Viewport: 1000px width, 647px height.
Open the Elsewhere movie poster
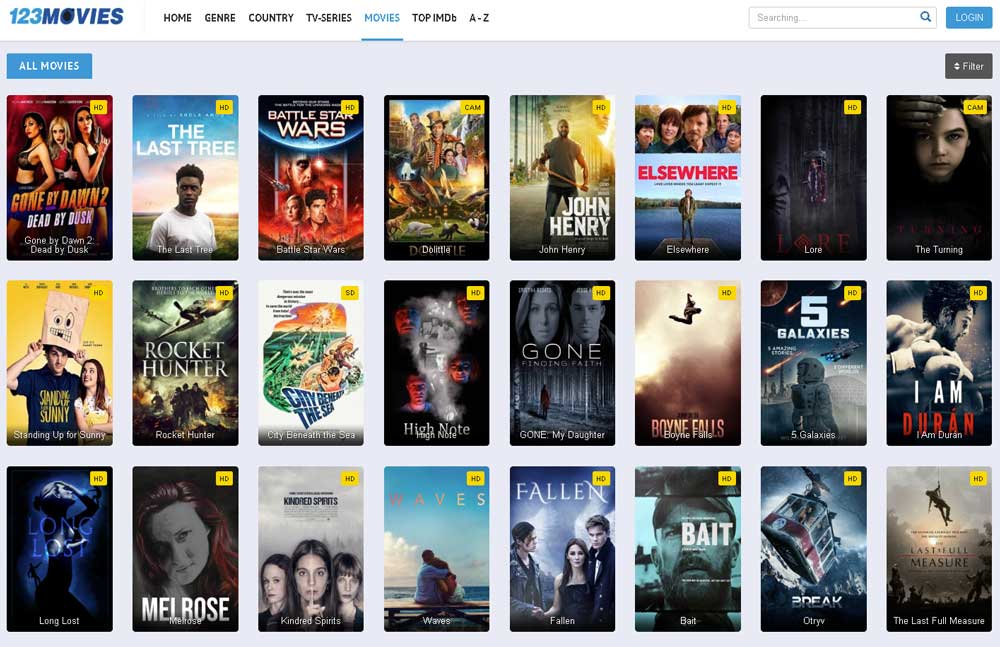coord(688,177)
